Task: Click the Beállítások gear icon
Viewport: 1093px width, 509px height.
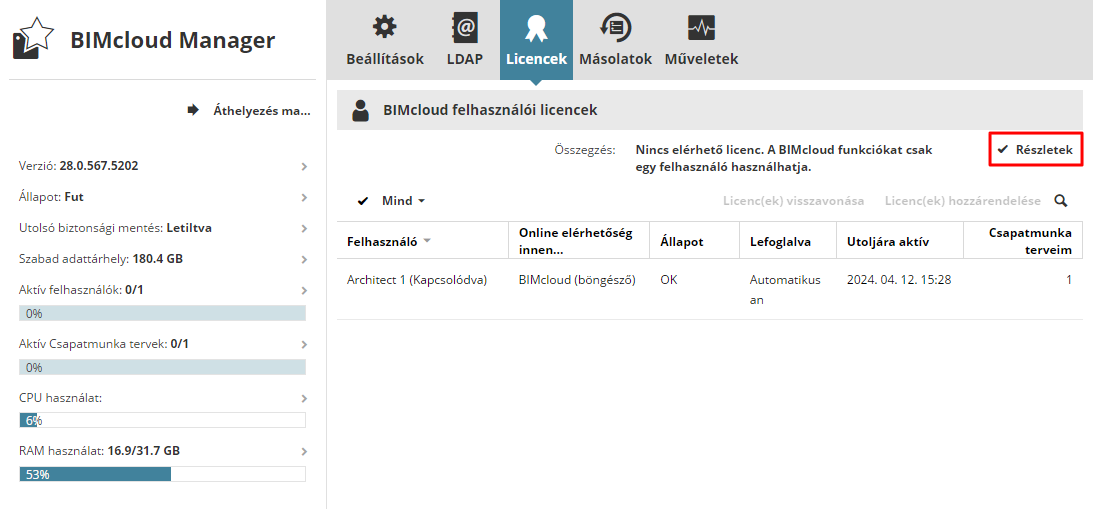Action: (x=384, y=27)
